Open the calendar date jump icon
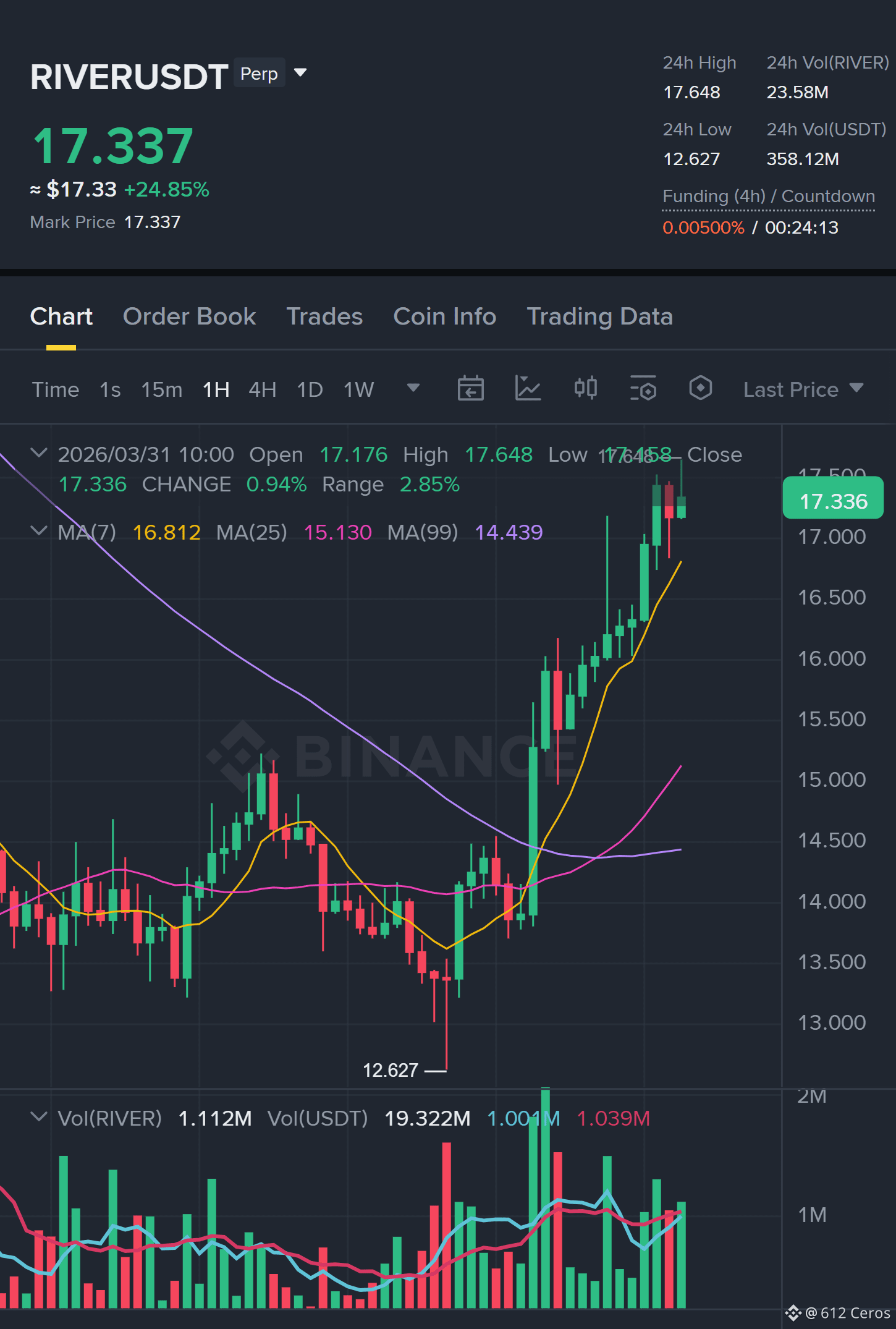This screenshot has width=896, height=1329. click(470, 389)
